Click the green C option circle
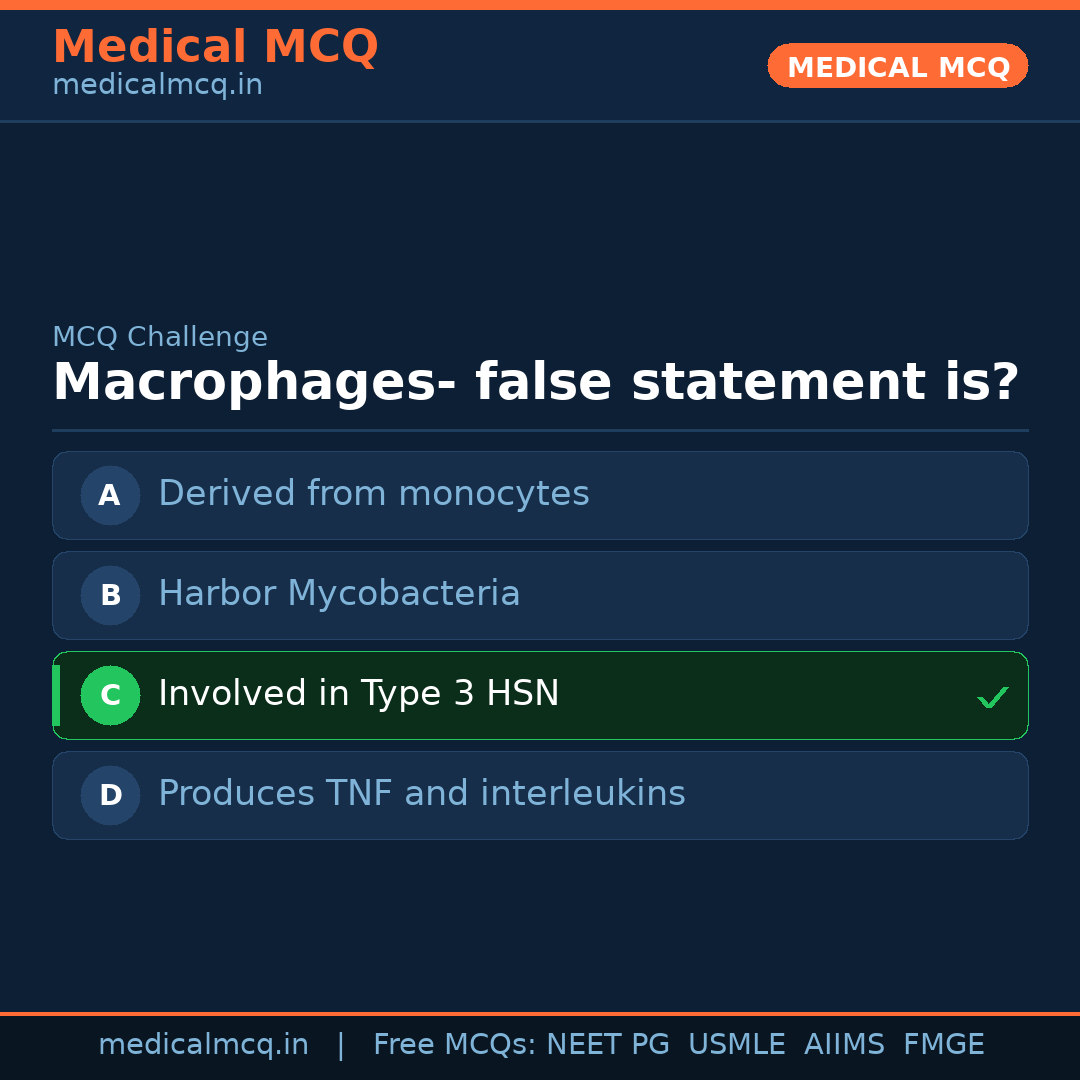The height and width of the screenshot is (1080, 1080). [110, 695]
